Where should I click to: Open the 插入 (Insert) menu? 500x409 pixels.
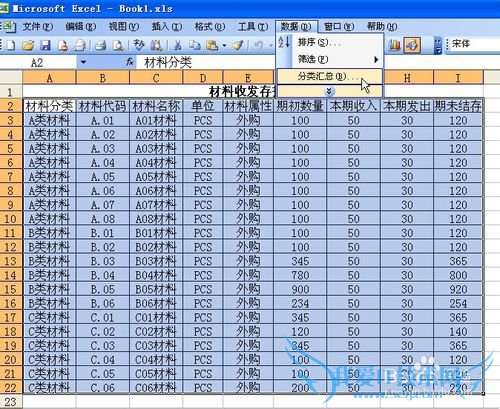click(x=167, y=27)
